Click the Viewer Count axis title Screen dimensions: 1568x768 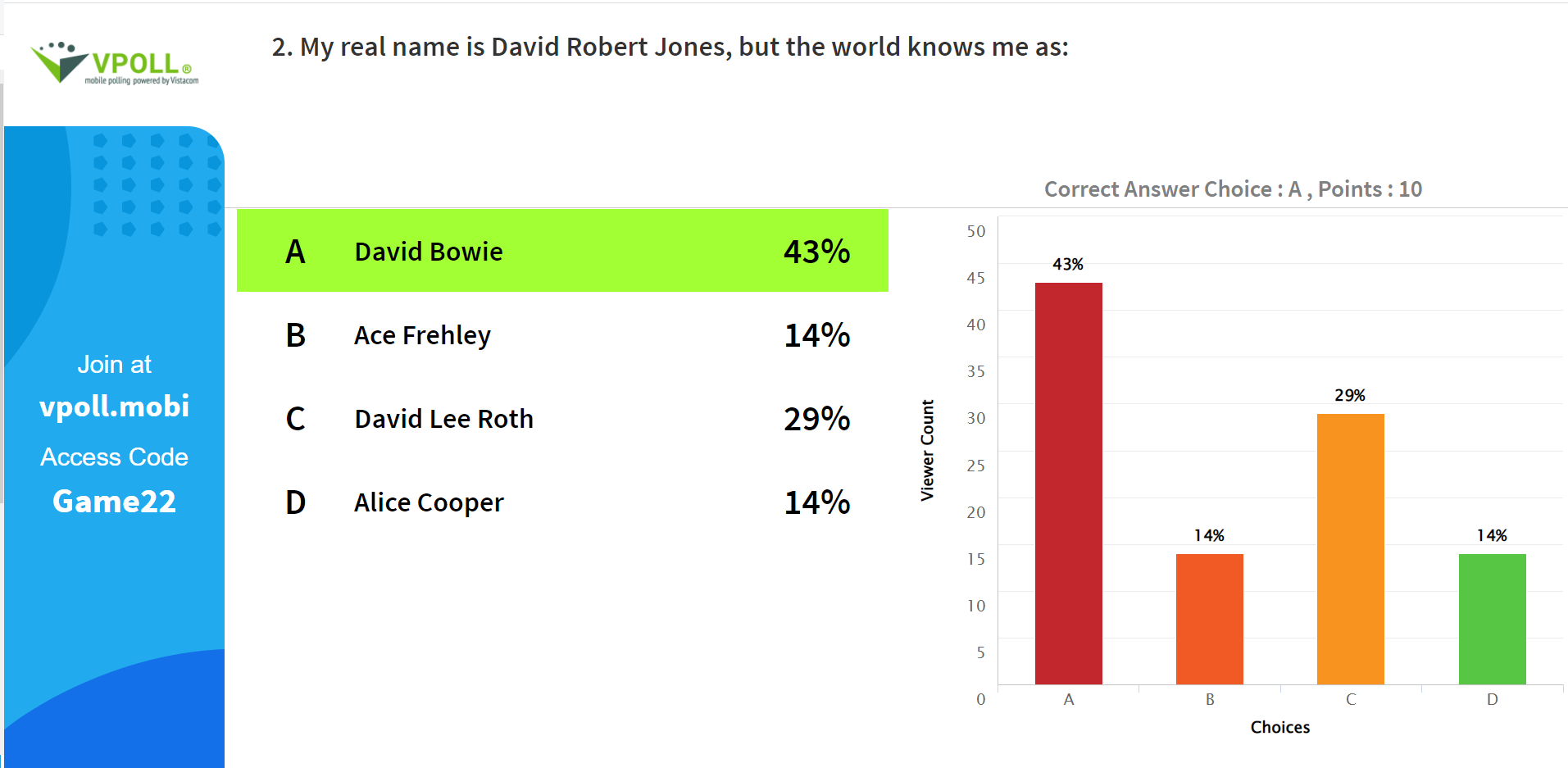tap(927, 450)
